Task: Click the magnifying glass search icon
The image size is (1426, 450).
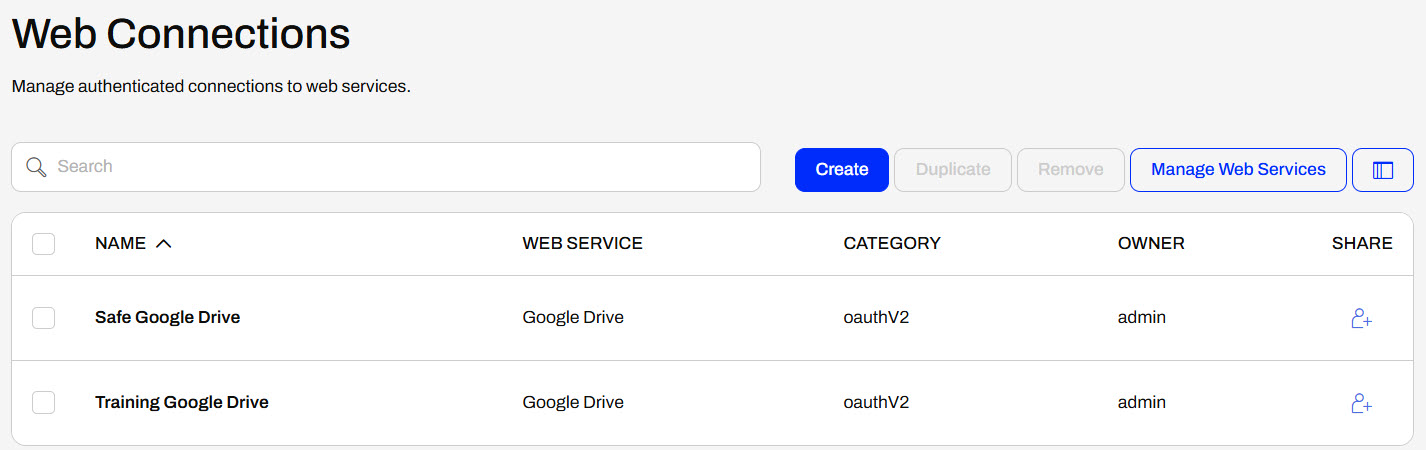Action: pyautogui.click(x=36, y=167)
